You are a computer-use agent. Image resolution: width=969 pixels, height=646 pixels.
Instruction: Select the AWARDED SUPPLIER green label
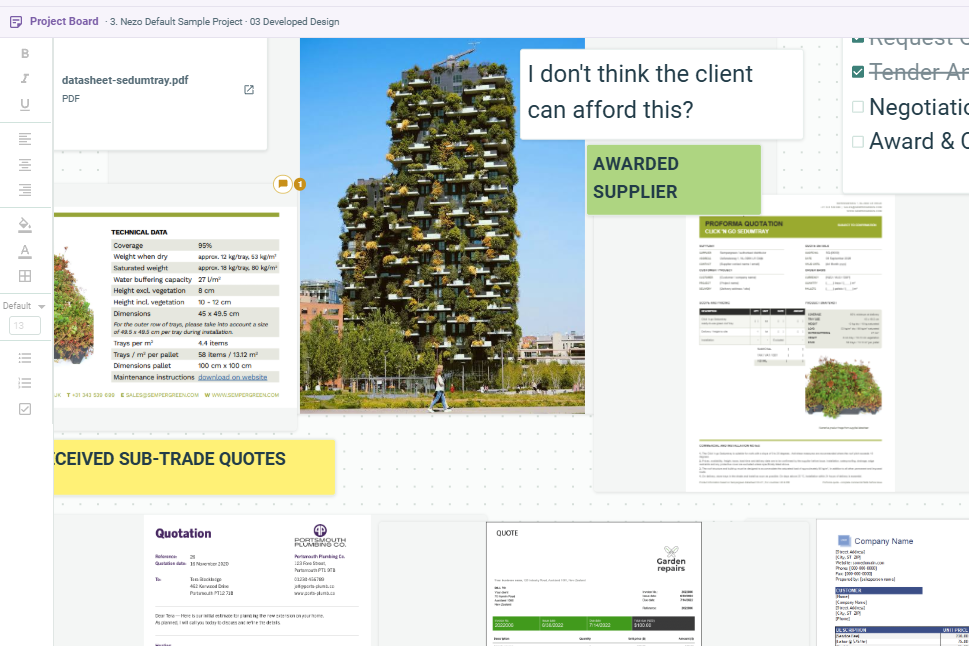point(674,179)
